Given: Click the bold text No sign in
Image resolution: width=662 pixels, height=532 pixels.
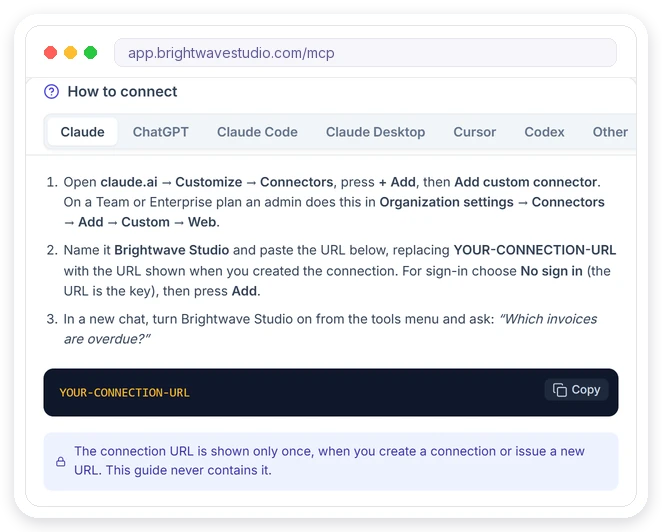Looking at the screenshot, I should coord(551,271).
